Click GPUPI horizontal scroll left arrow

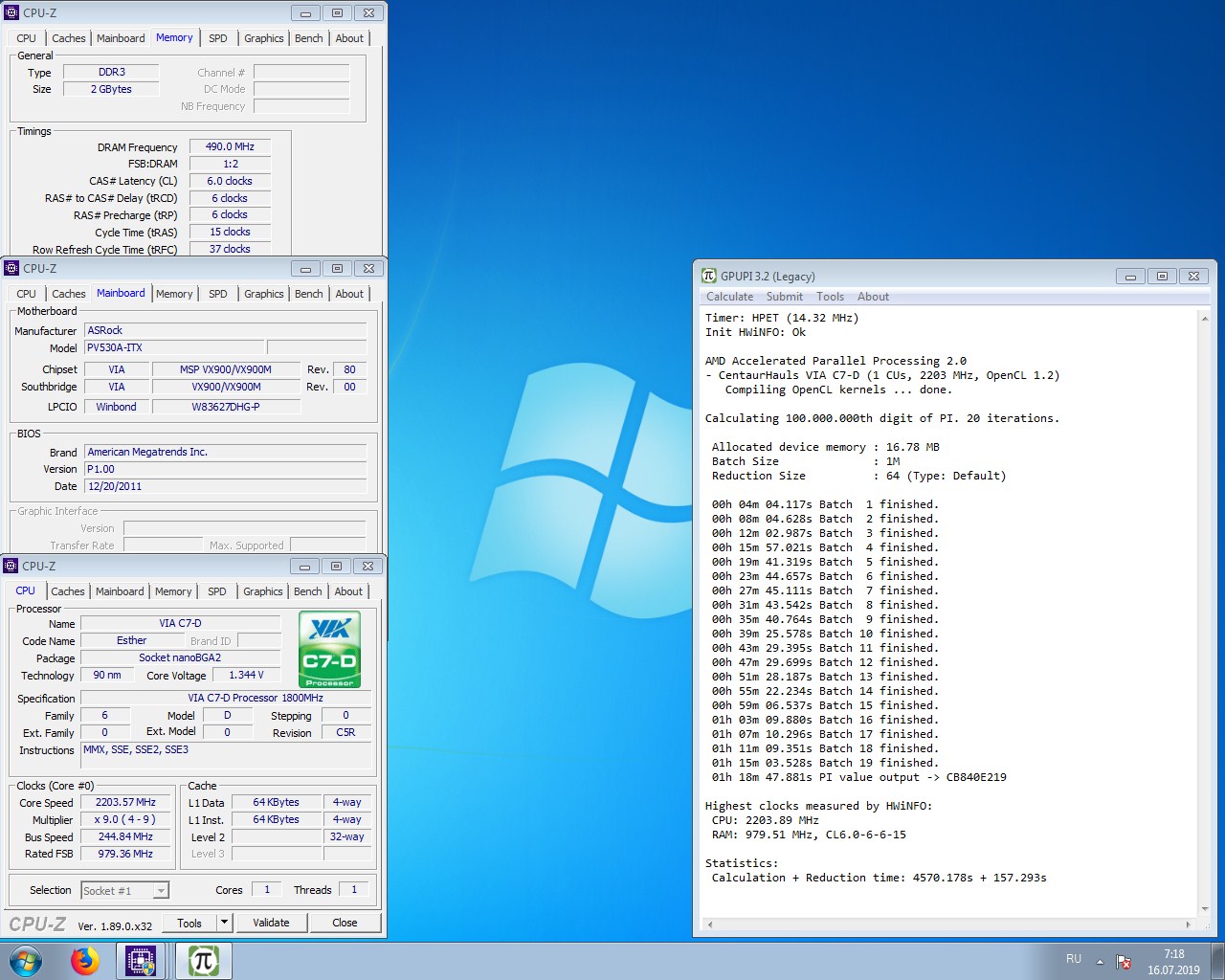click(x=709, y=924)
